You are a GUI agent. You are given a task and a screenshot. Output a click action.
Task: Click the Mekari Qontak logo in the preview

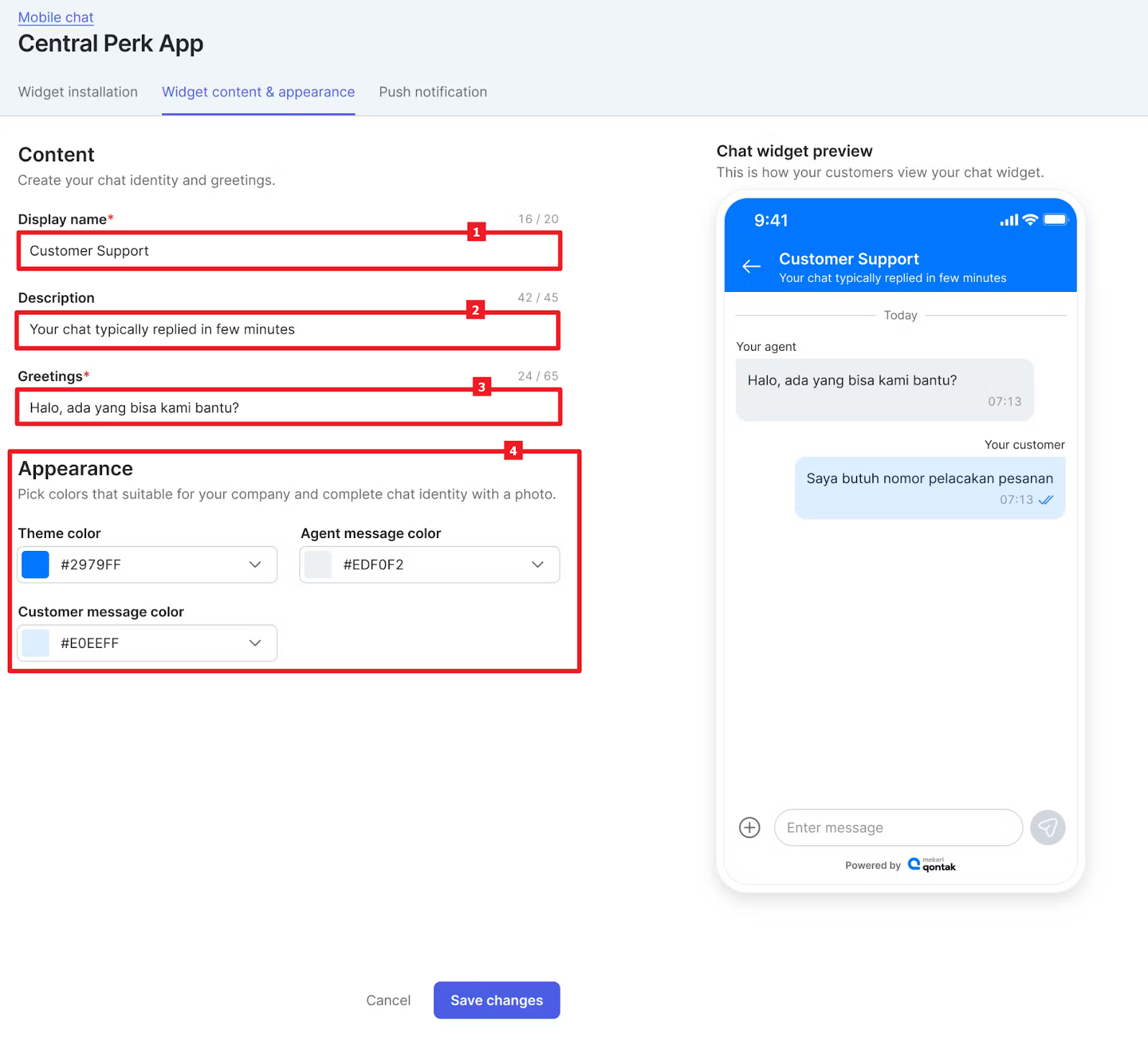[x=931, y=864]
